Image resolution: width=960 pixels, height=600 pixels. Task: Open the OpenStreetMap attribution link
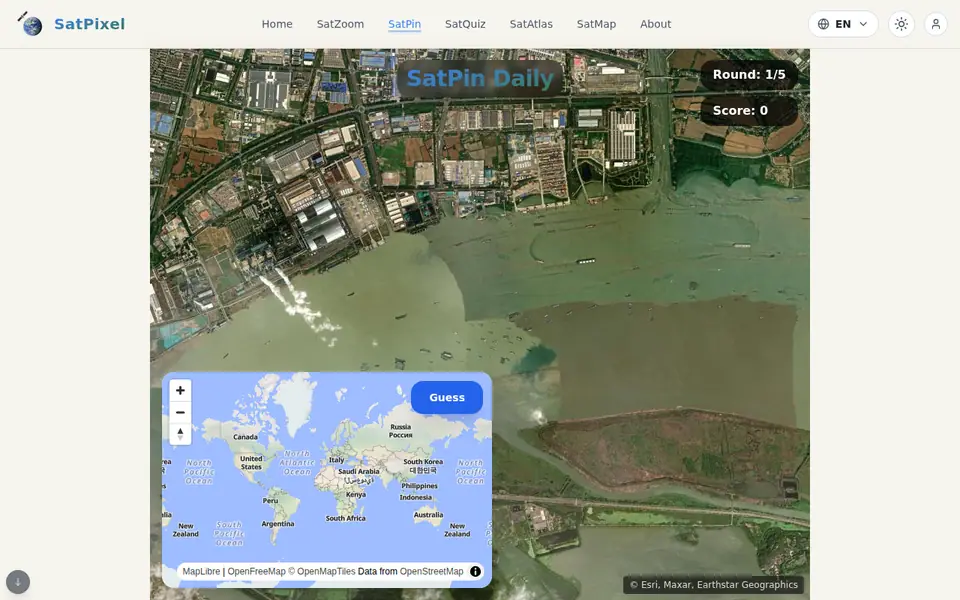[432, 571]
